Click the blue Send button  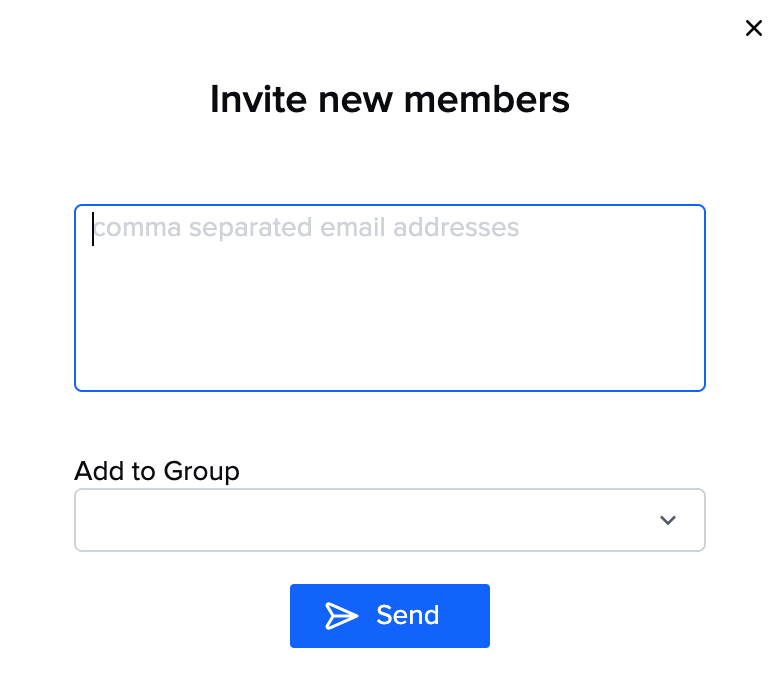point(390,616)
